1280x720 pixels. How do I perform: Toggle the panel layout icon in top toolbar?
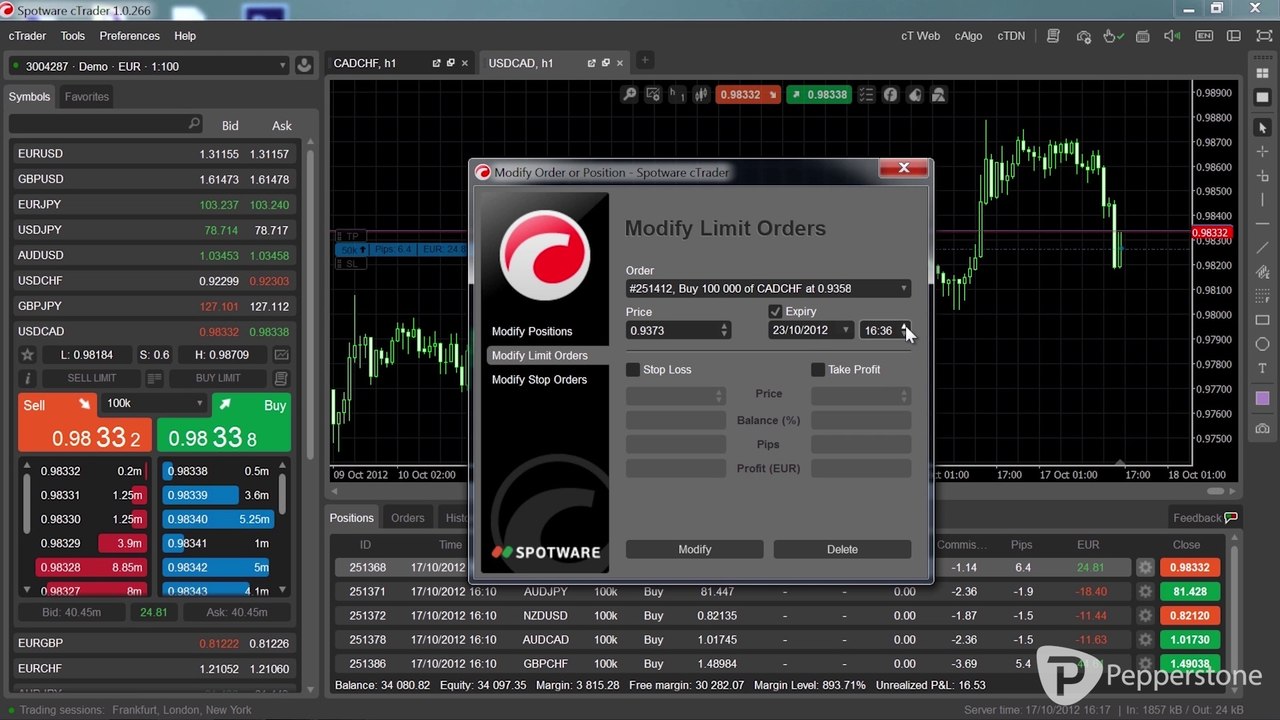click(1234, 36)
